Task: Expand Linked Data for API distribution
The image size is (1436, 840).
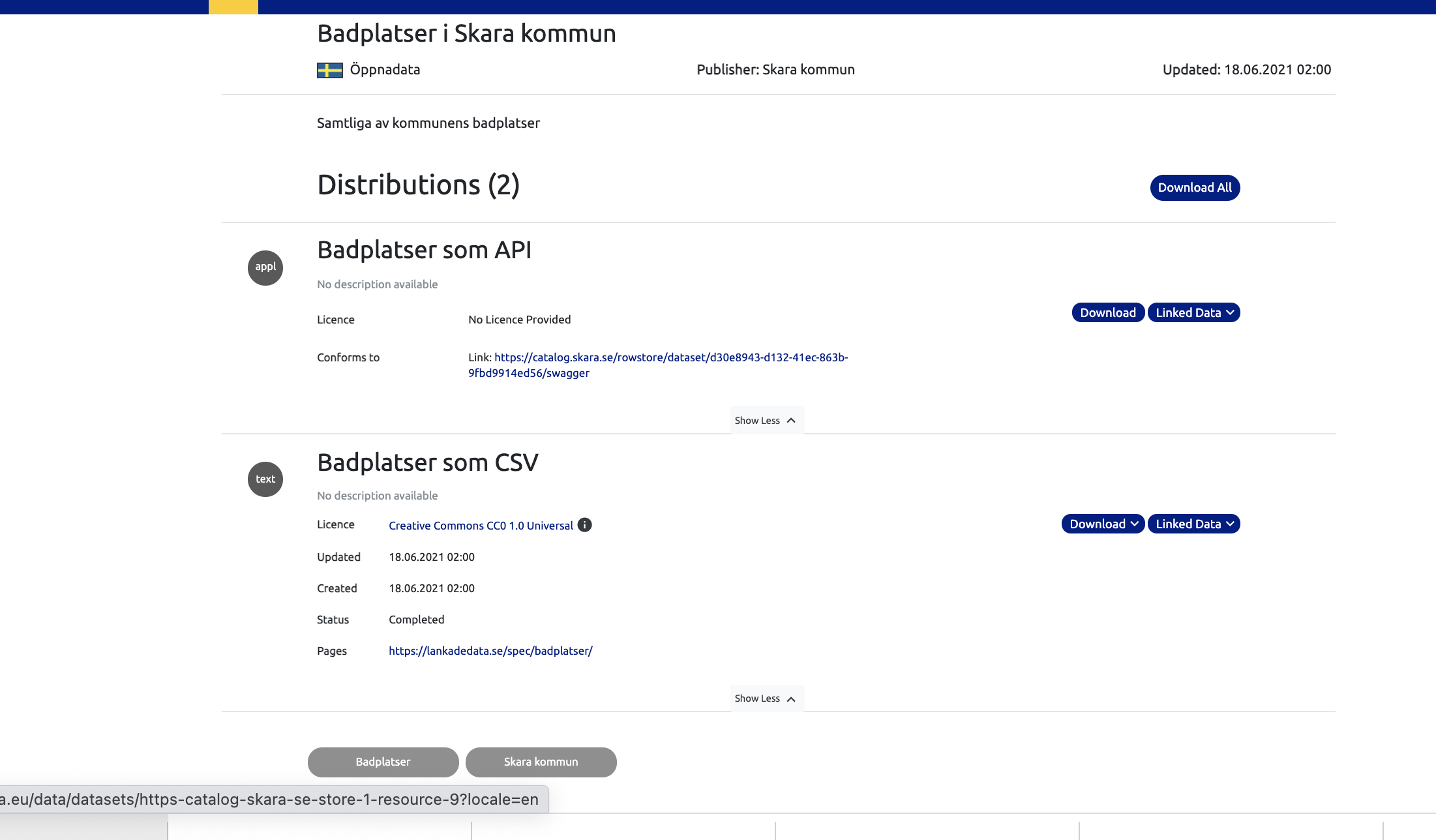Action: click(x=1193, y=313)
